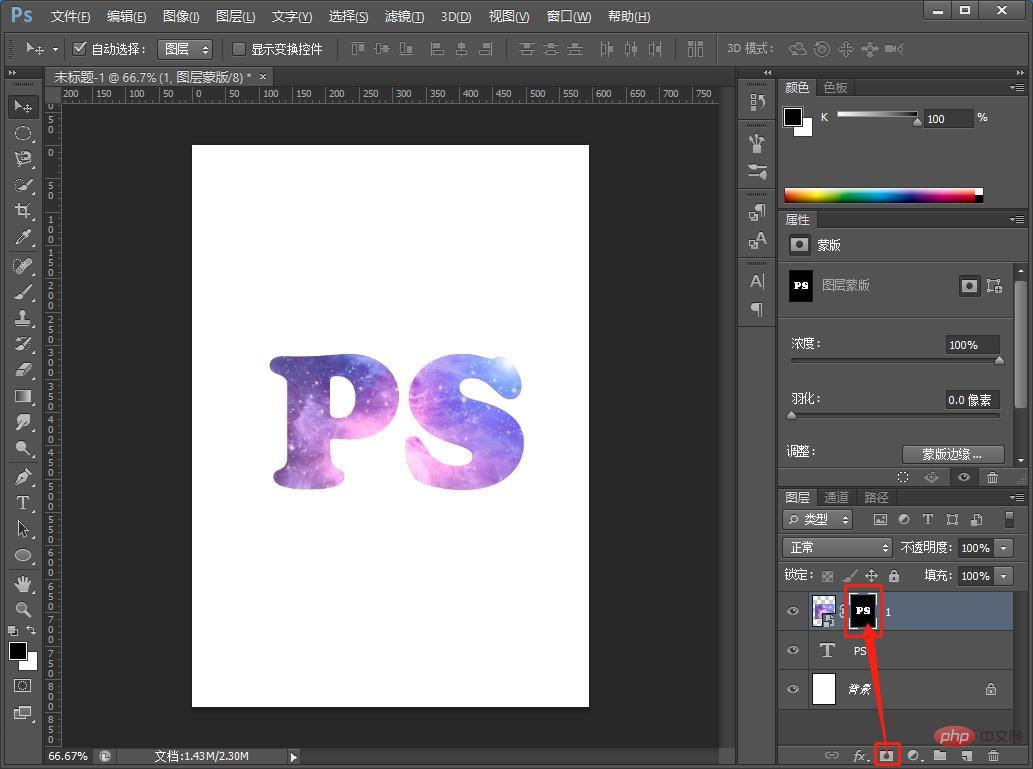Toggle Quick Mask mode icon
The image size is (1033, 769).
[x=22, y=686]
